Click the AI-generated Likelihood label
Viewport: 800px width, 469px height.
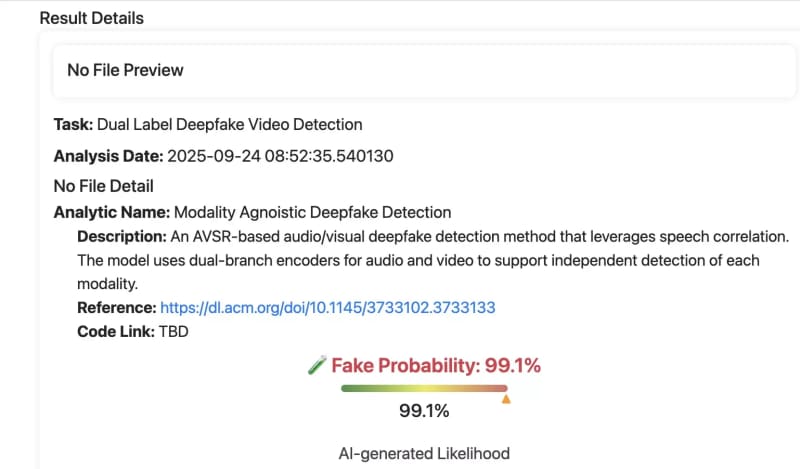[424, 453]
